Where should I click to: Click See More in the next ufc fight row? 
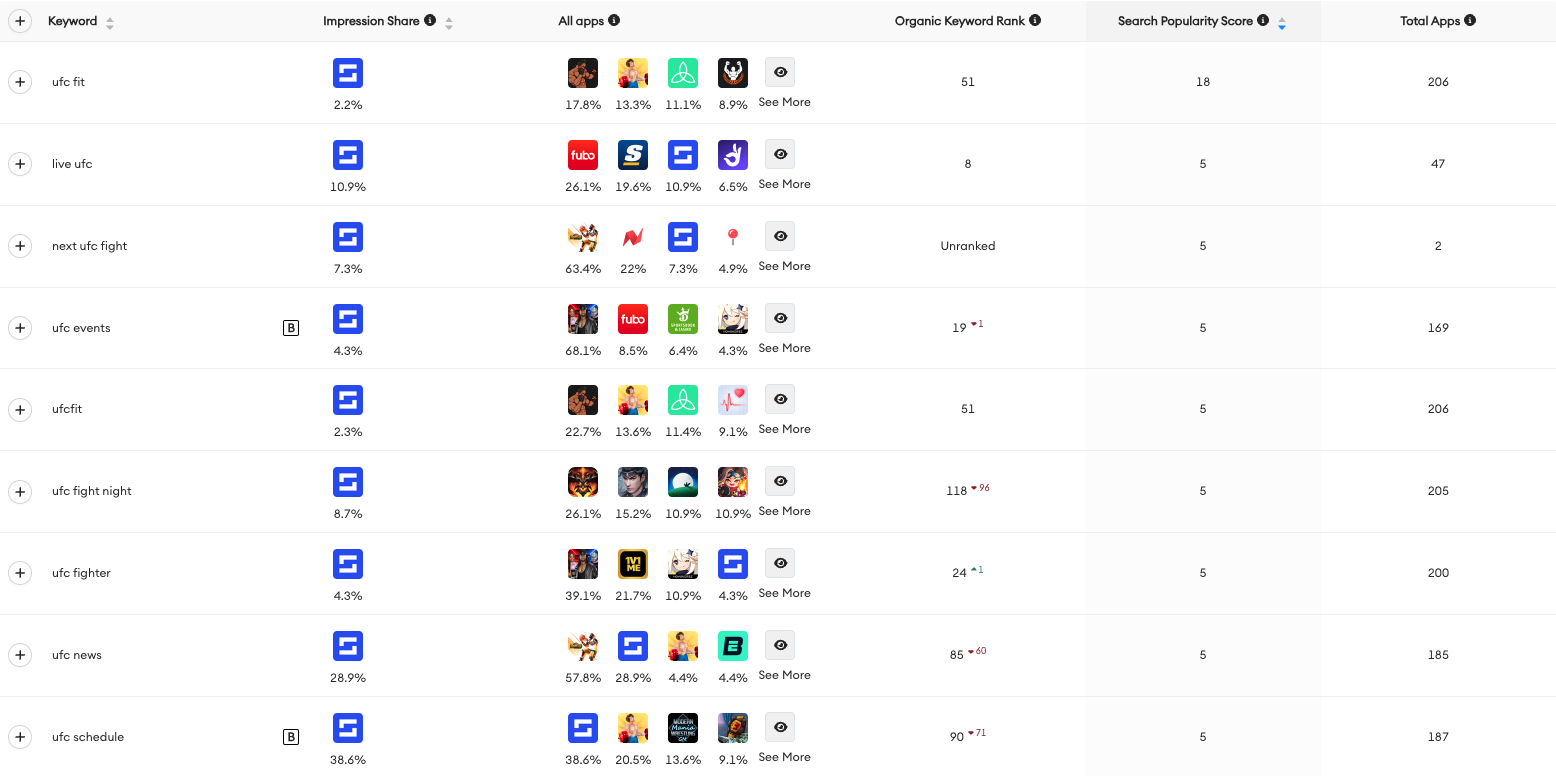[x=784, y=266]
